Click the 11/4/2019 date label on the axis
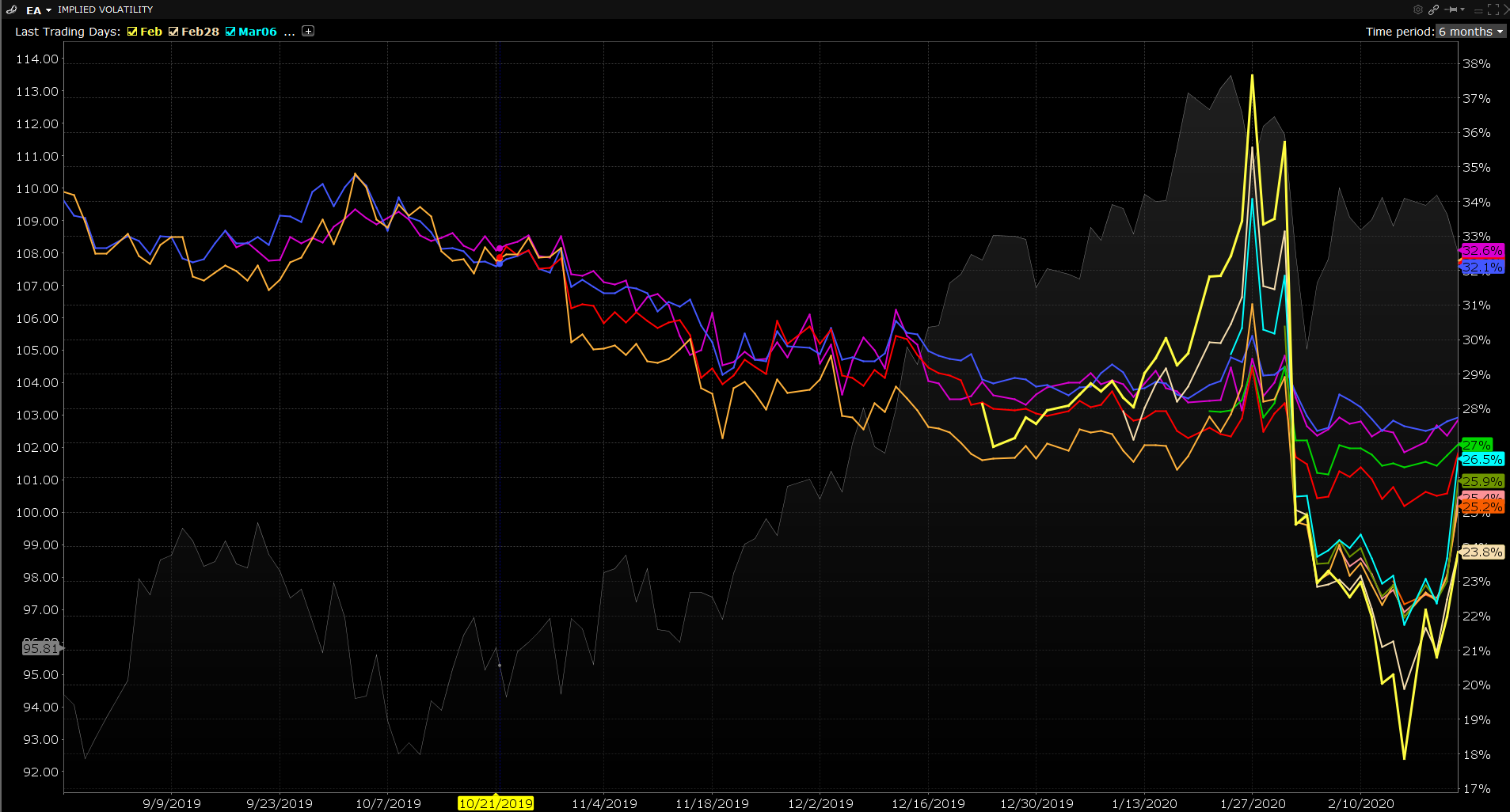 pos(604,803)
